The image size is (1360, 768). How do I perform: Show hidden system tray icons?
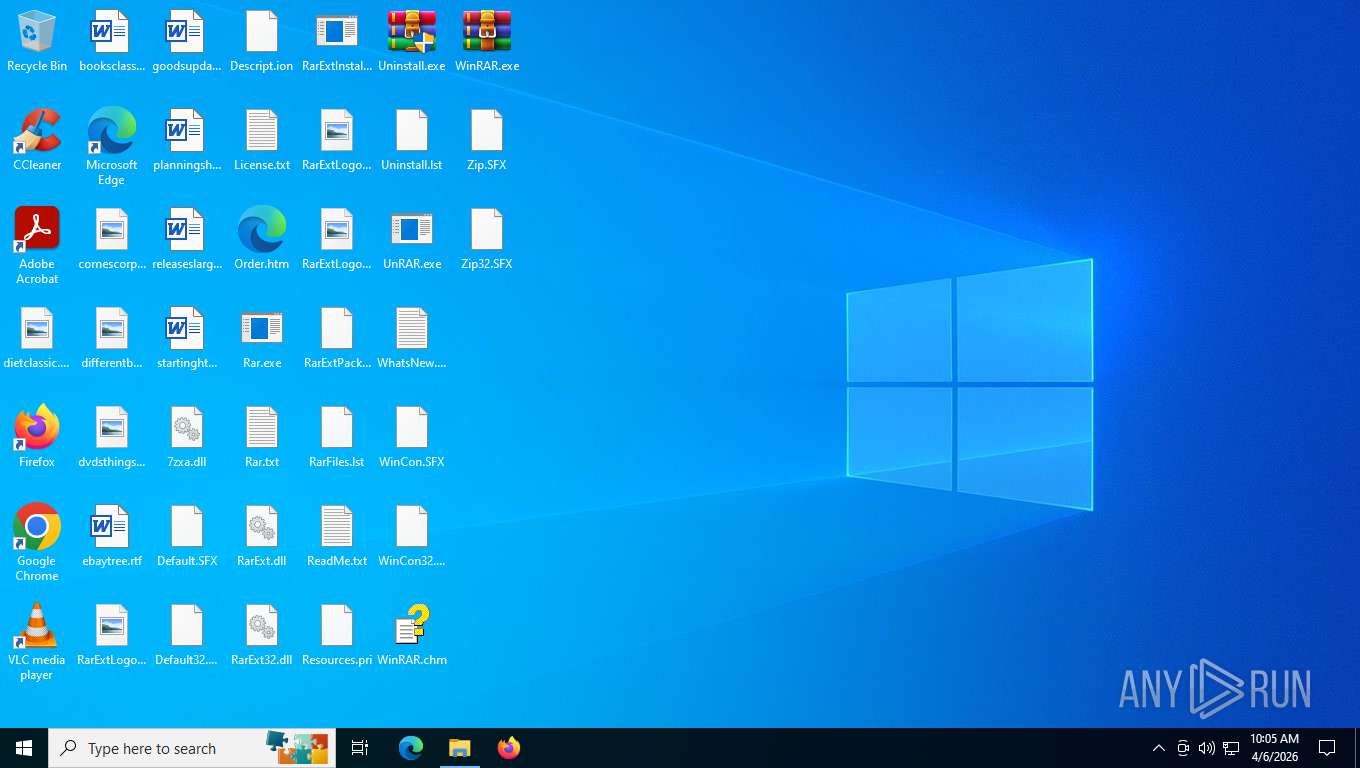pyautogui.click(x=1159, y=748)
